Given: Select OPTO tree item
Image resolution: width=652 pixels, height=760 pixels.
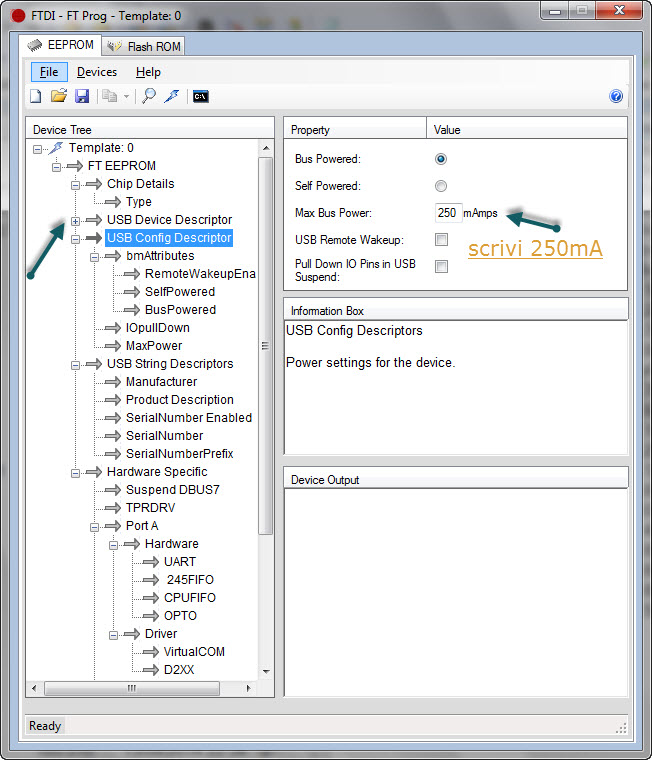Looking at the screenshot, I should click(x=180, y=616).
